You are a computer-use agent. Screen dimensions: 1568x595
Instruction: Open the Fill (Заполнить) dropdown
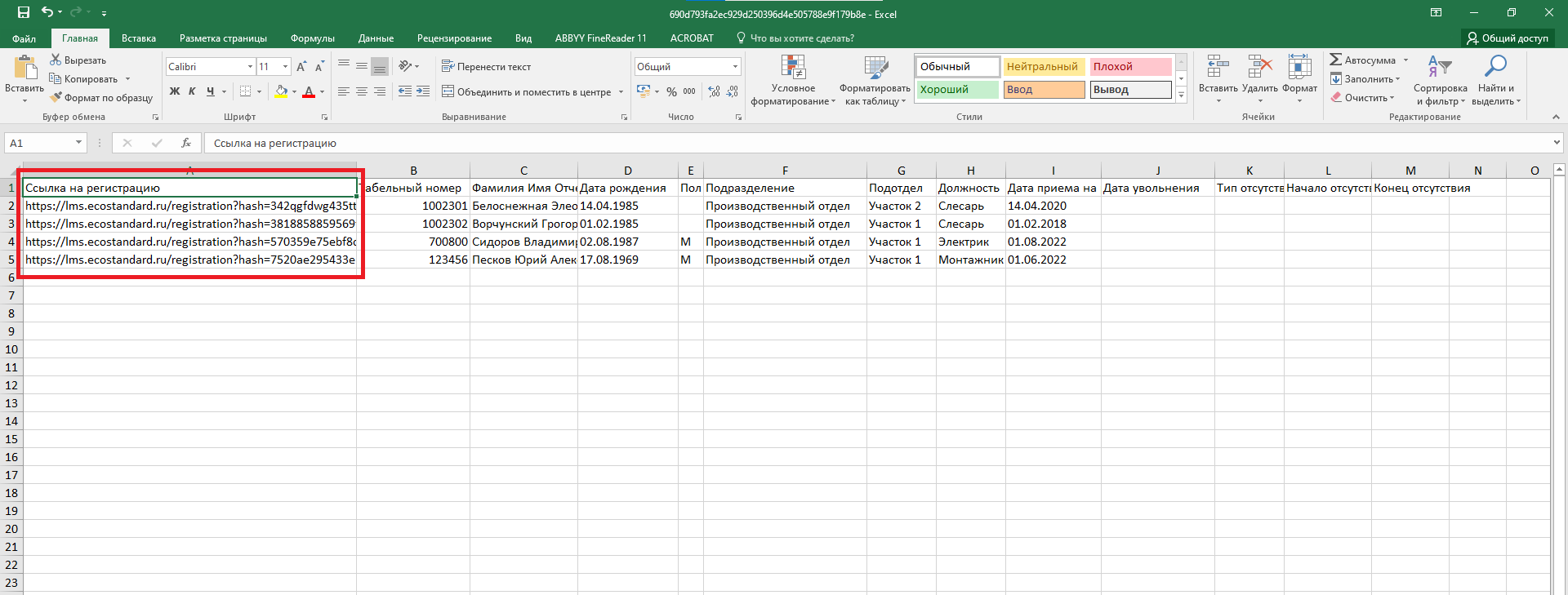coord(1365,79)
